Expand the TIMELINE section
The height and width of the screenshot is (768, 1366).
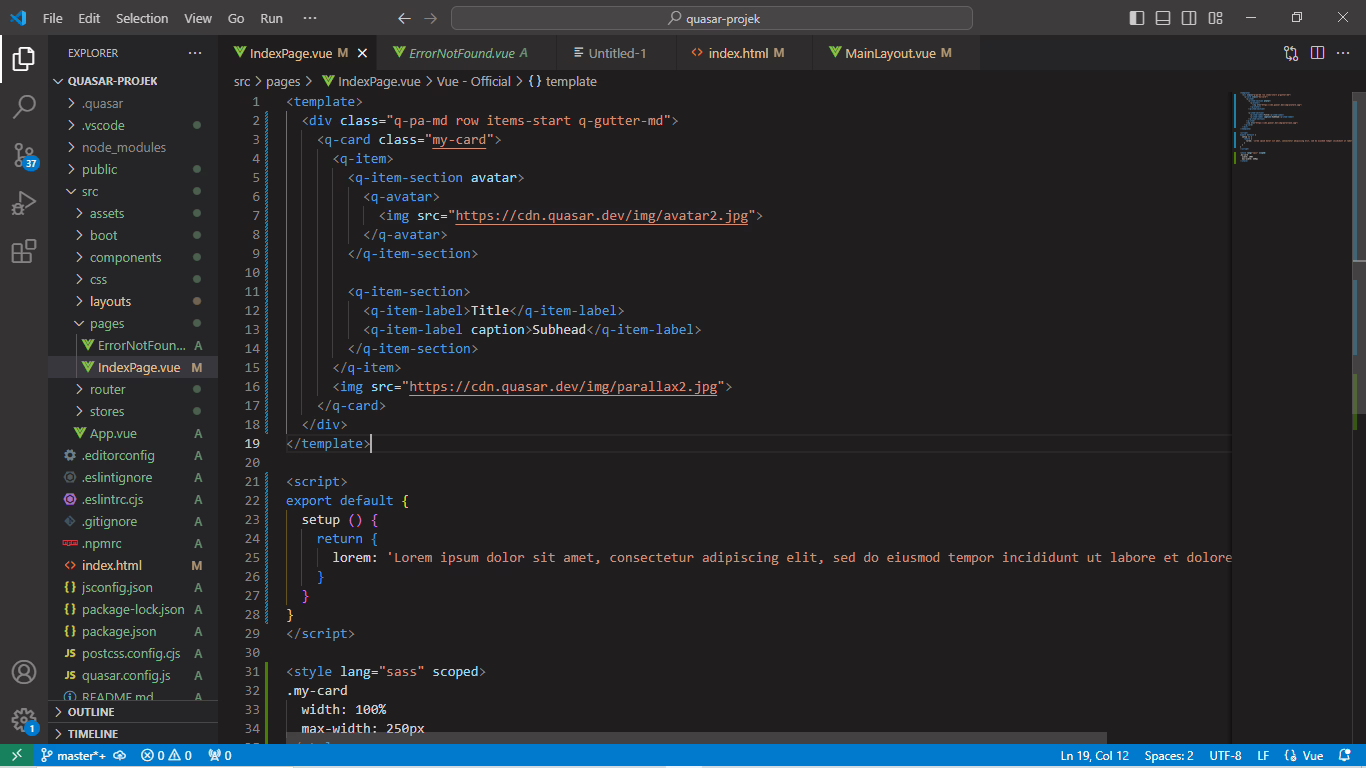click(x=133, y=734)
